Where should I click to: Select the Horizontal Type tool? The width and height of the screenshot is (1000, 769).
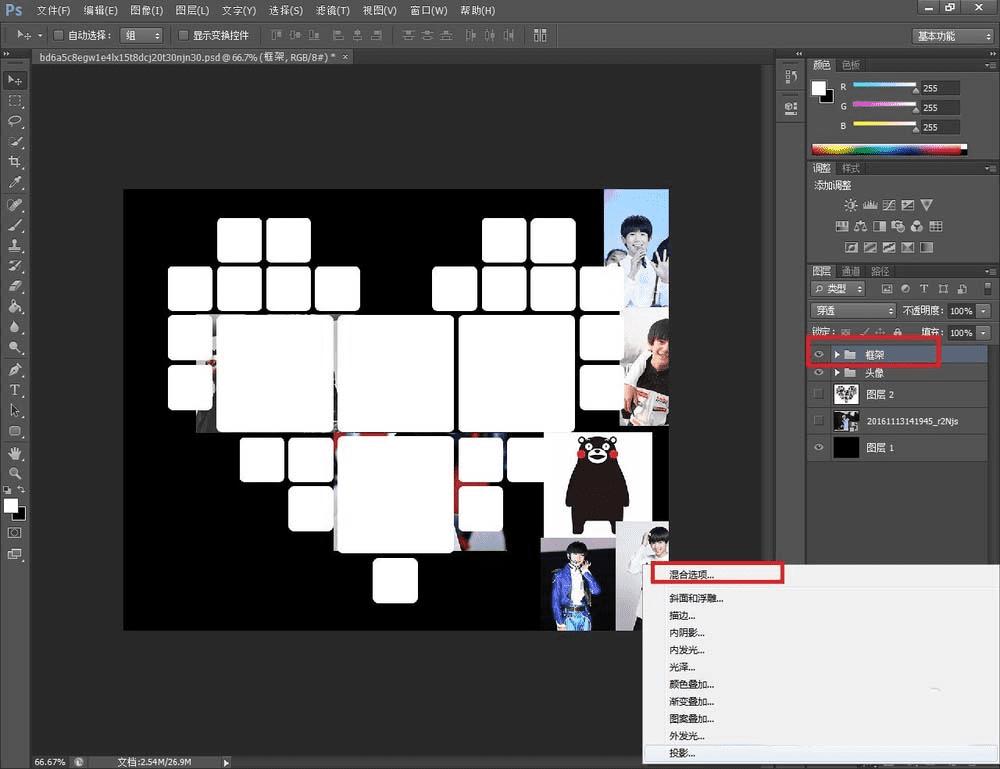click(x=15, y=390)
